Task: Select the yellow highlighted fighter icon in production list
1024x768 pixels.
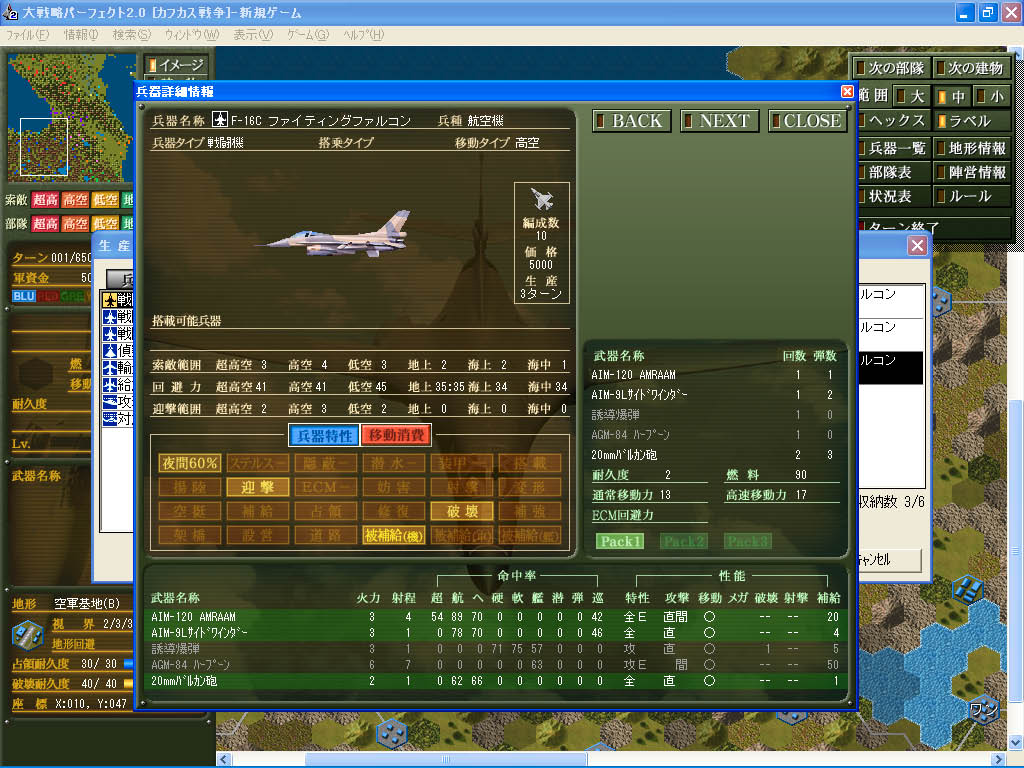Action: pyautogui.click(x=109, y=300)
